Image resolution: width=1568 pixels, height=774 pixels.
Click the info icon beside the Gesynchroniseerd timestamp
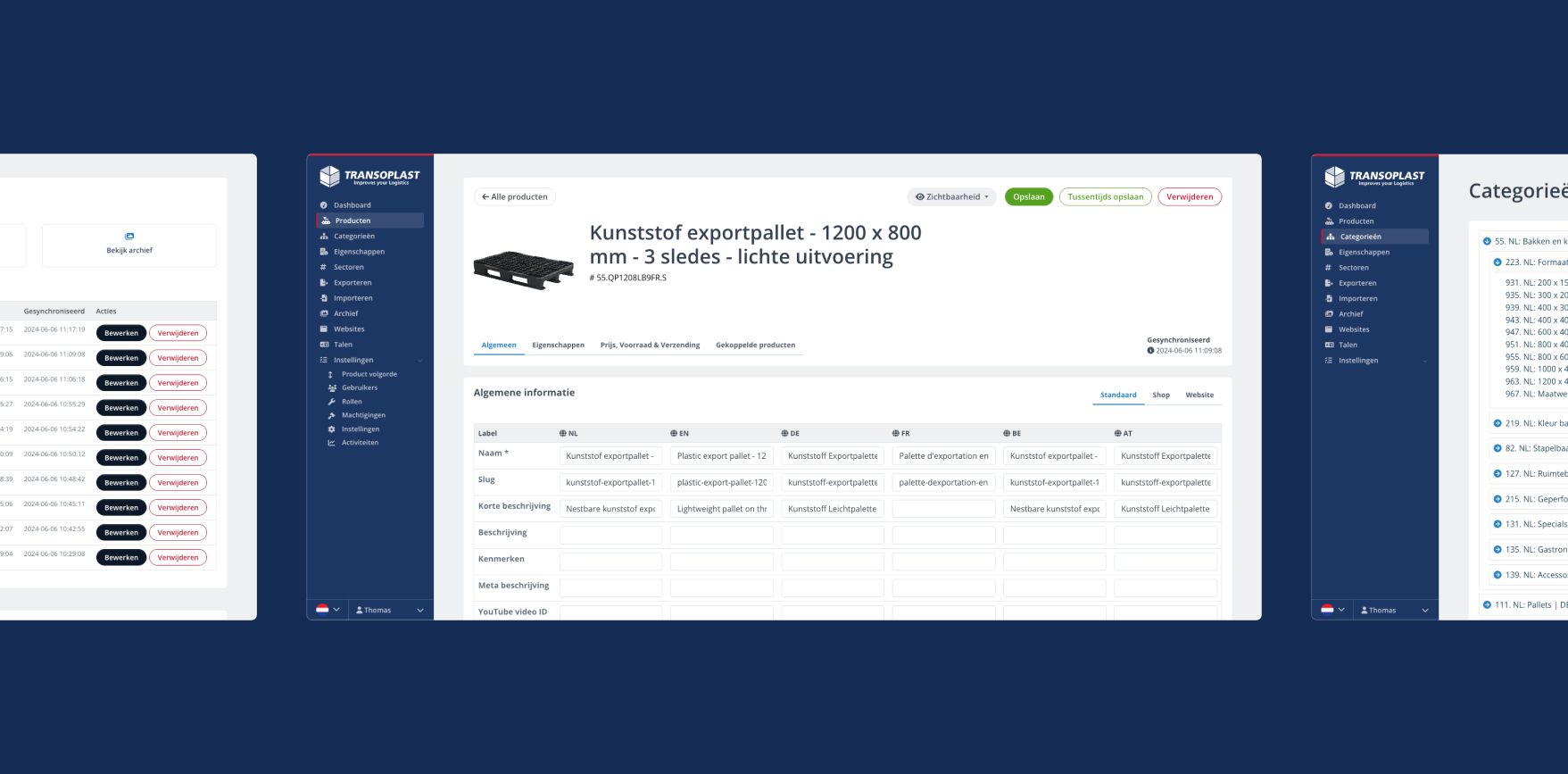point(1150,351)
